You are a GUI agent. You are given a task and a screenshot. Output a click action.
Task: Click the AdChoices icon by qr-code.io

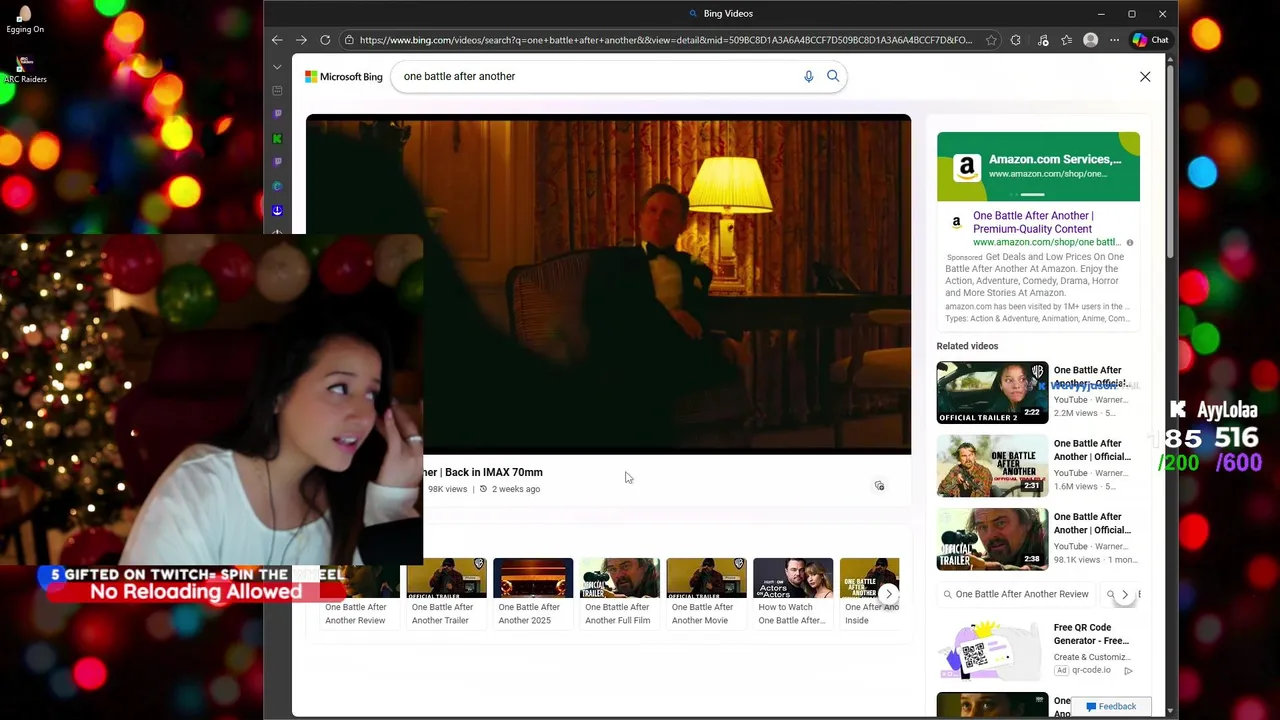pyautogui.click(x=1128, y=670)
